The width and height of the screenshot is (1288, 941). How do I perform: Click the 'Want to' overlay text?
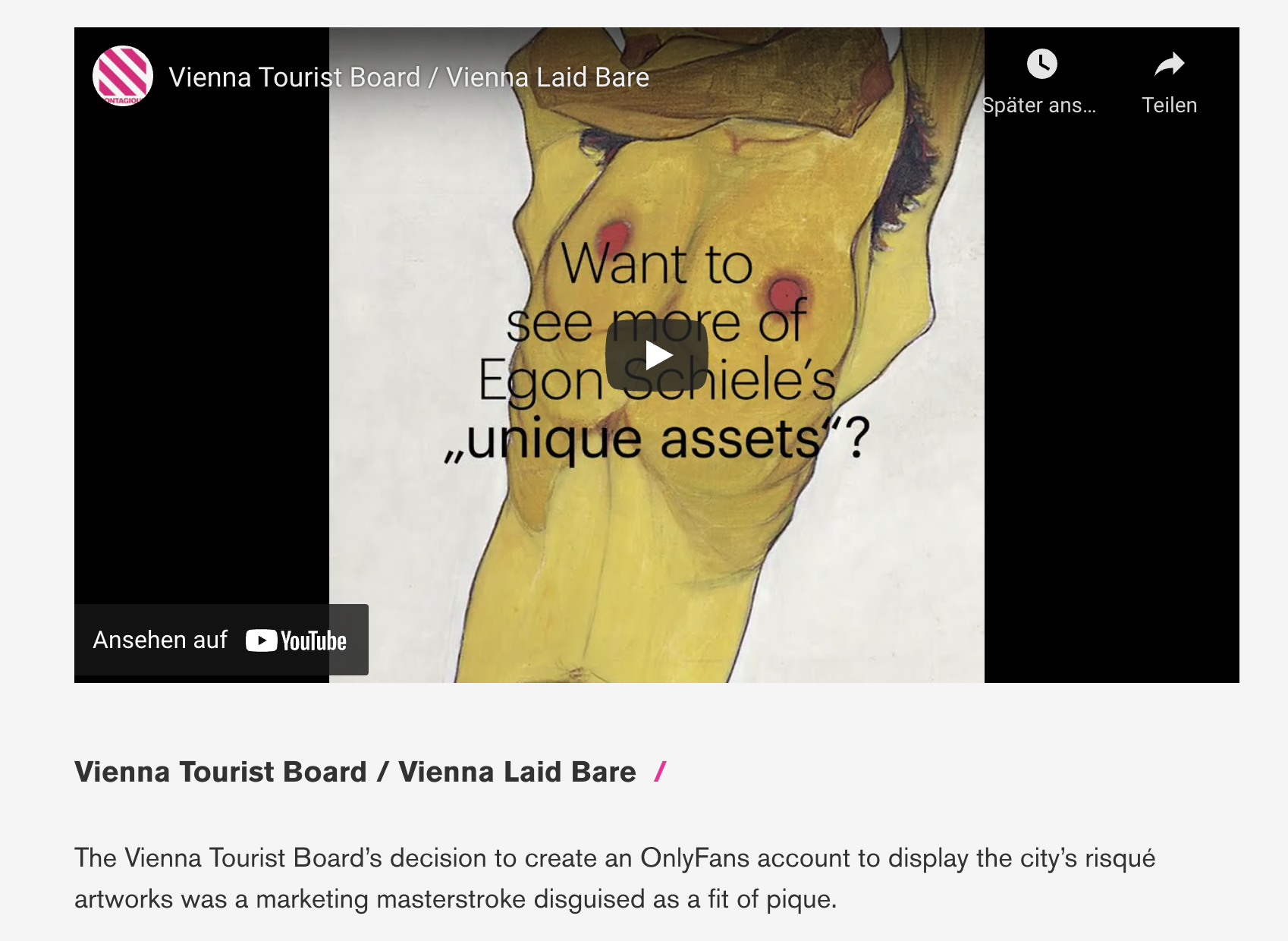click(657, 264)
